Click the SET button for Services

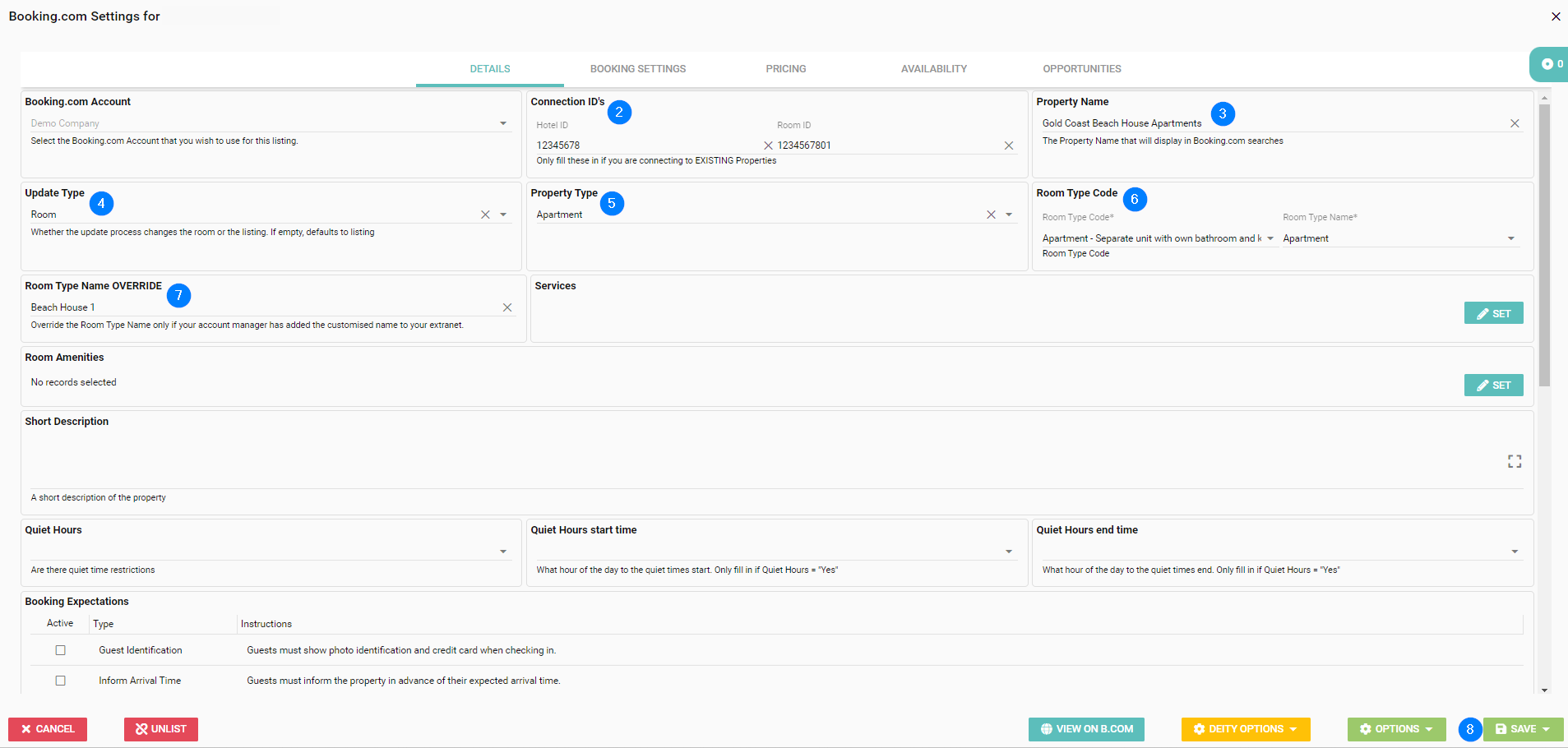1493,313
